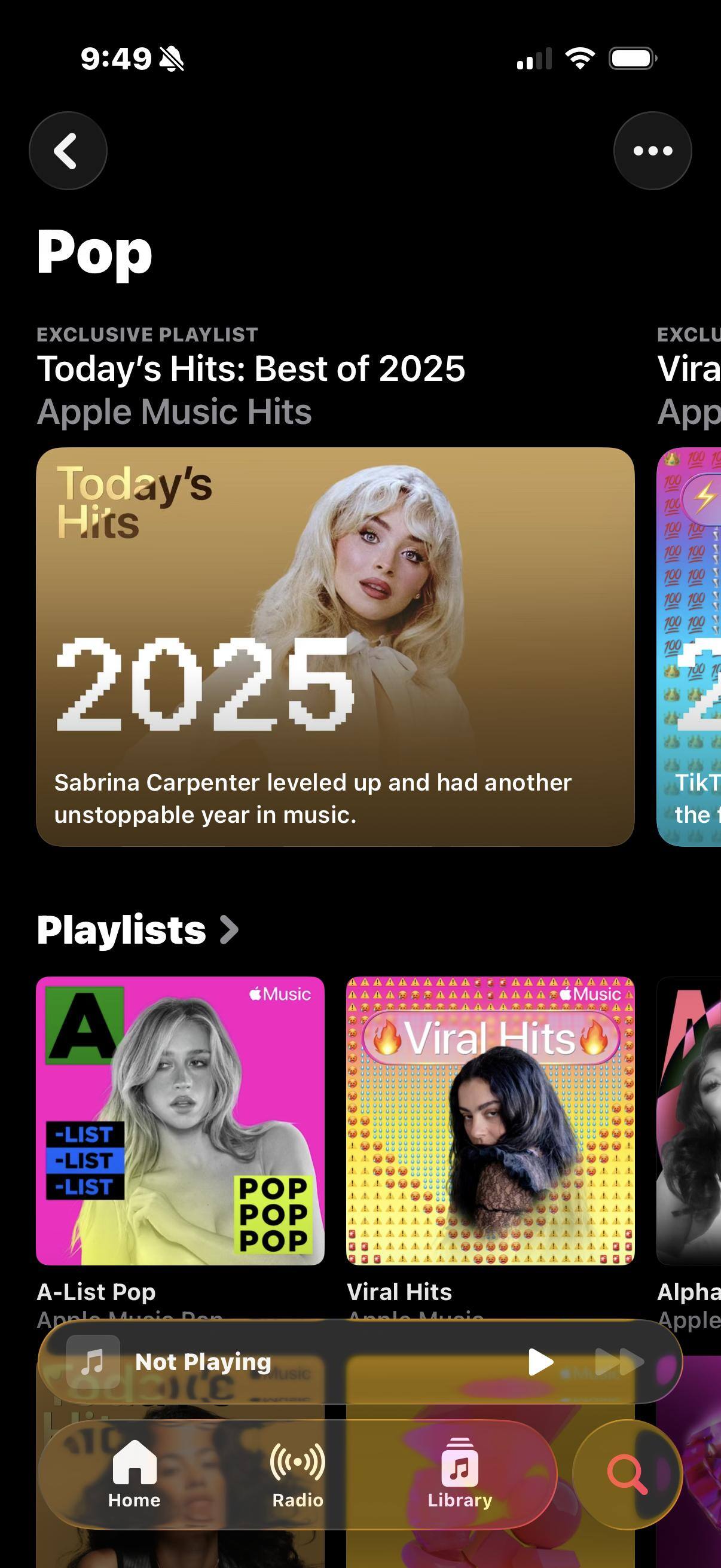This screenshot has height=1568, width=721.
Task: Open the partially visible Alpha playlist cover
Action: [x=689, y=1121]
